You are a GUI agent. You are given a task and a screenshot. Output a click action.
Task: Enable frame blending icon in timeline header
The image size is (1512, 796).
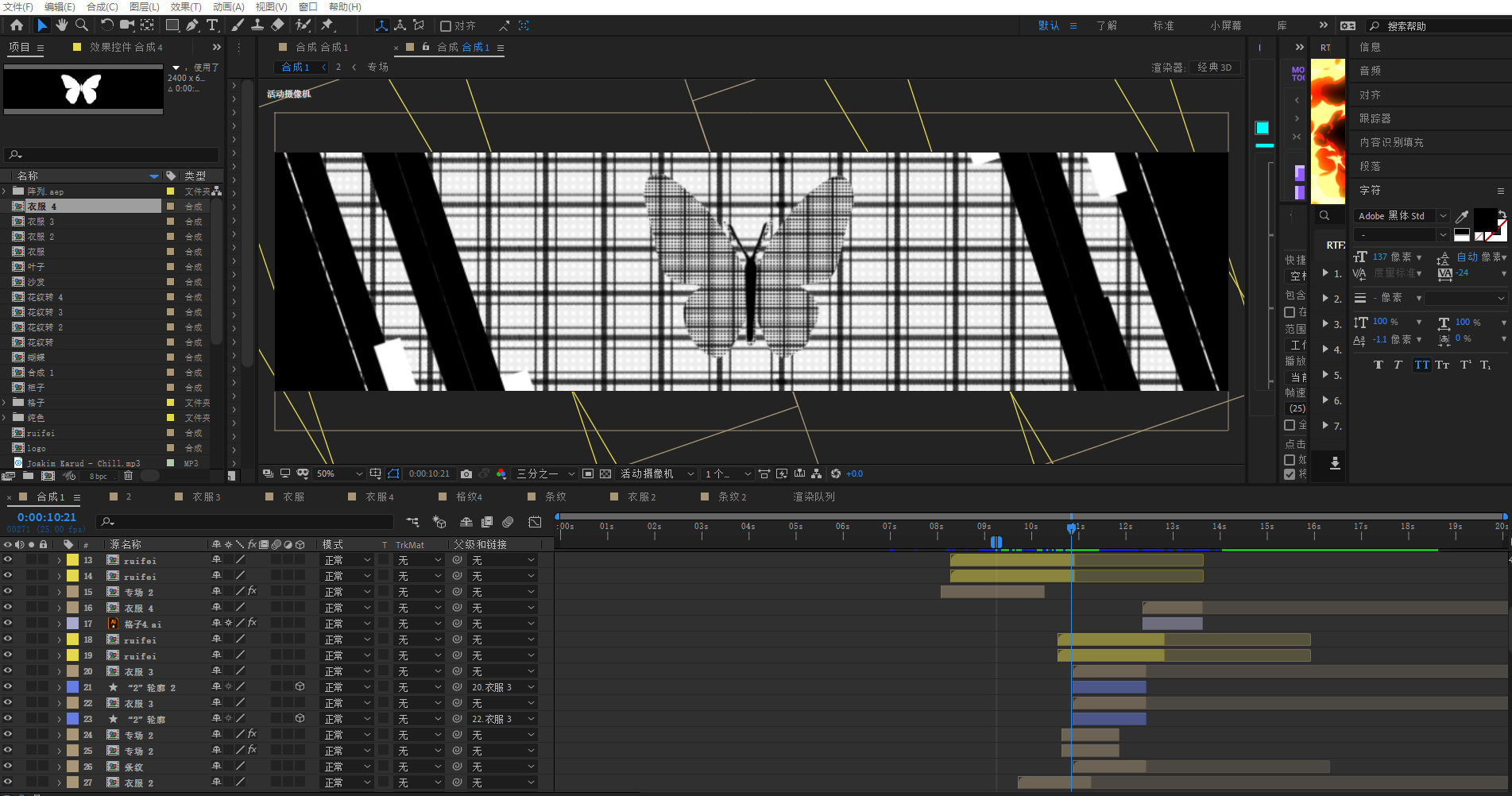click(487, 522)
